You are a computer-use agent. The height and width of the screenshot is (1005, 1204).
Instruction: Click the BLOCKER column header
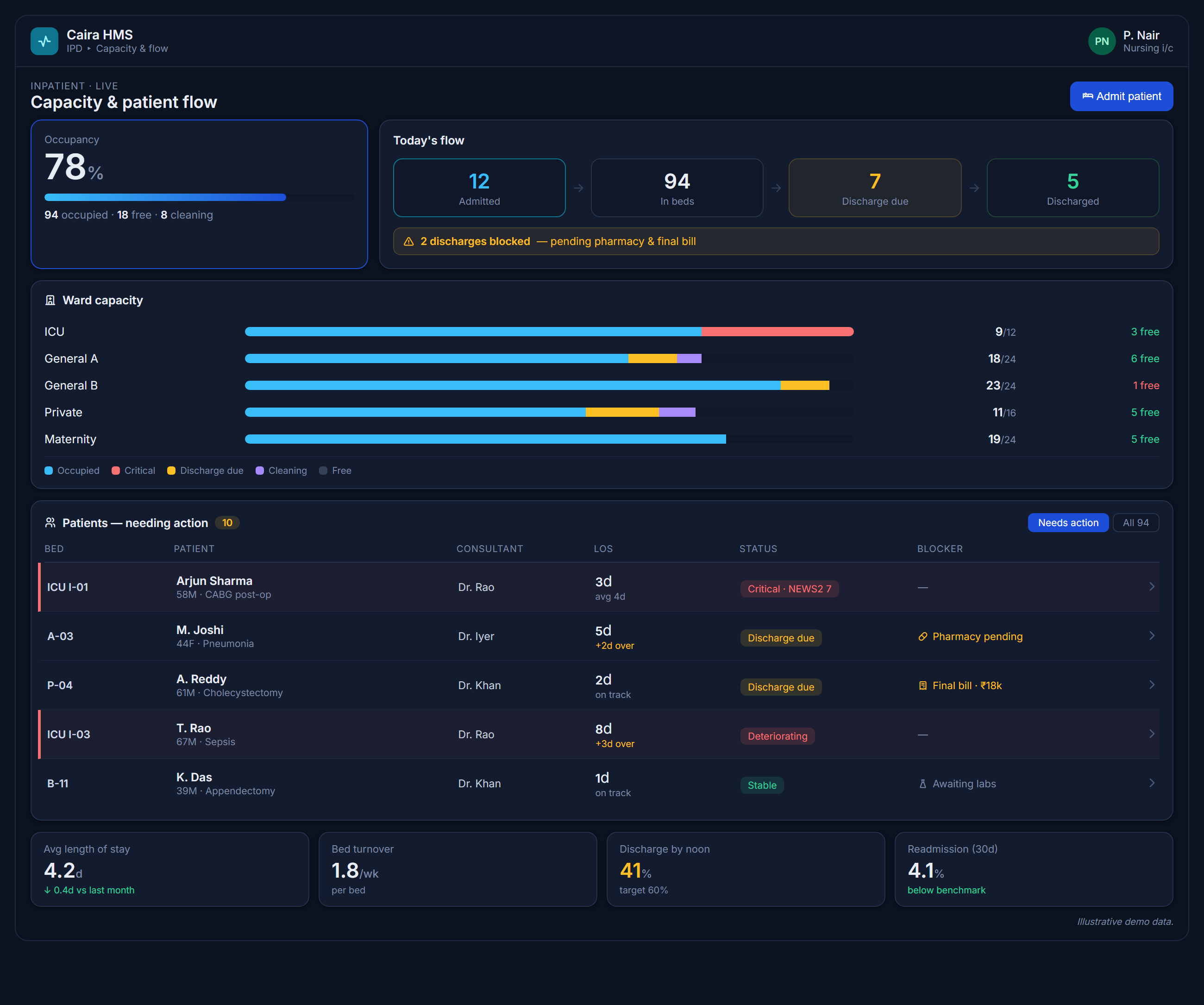[940, 549]
